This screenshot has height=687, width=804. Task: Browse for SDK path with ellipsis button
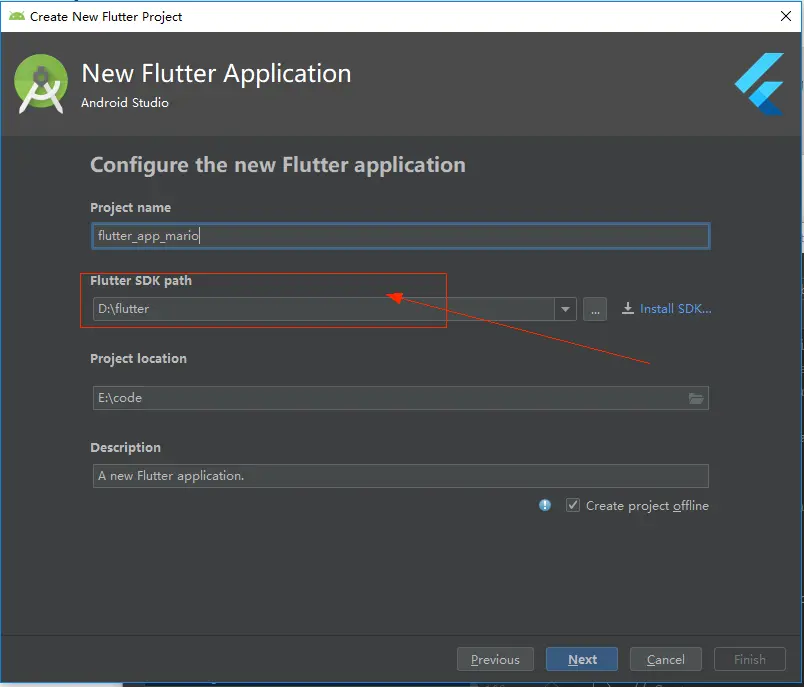pos(595,309)
